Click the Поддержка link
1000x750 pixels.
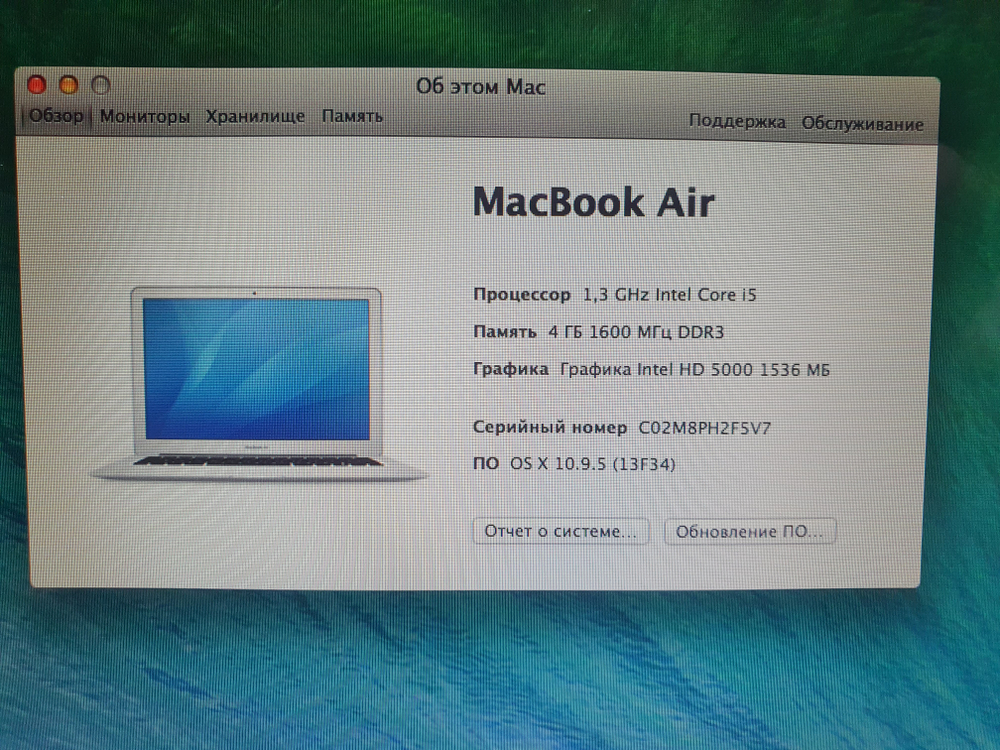(737, 122)
